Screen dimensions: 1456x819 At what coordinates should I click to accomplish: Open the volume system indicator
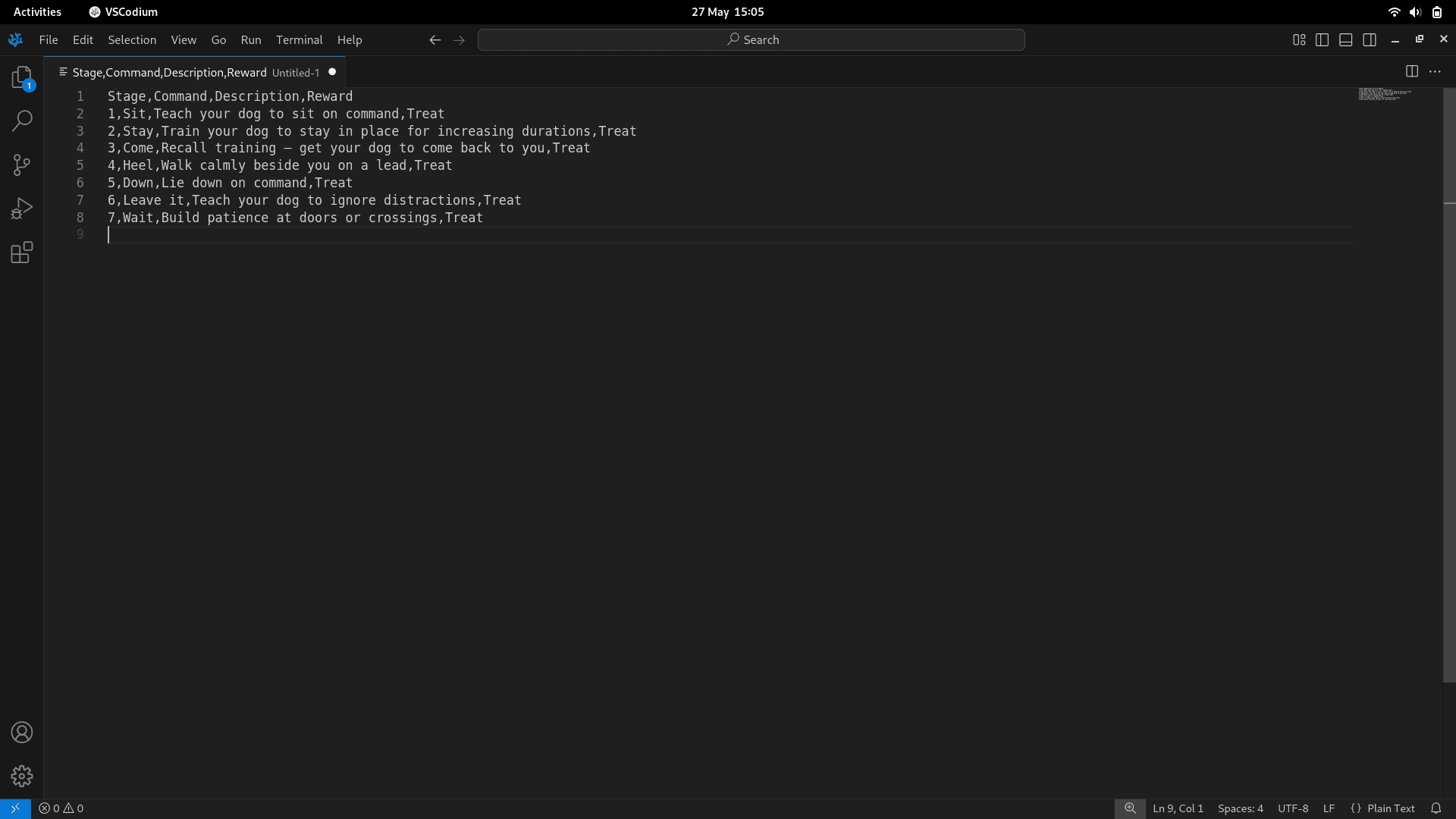point(1415,11)
